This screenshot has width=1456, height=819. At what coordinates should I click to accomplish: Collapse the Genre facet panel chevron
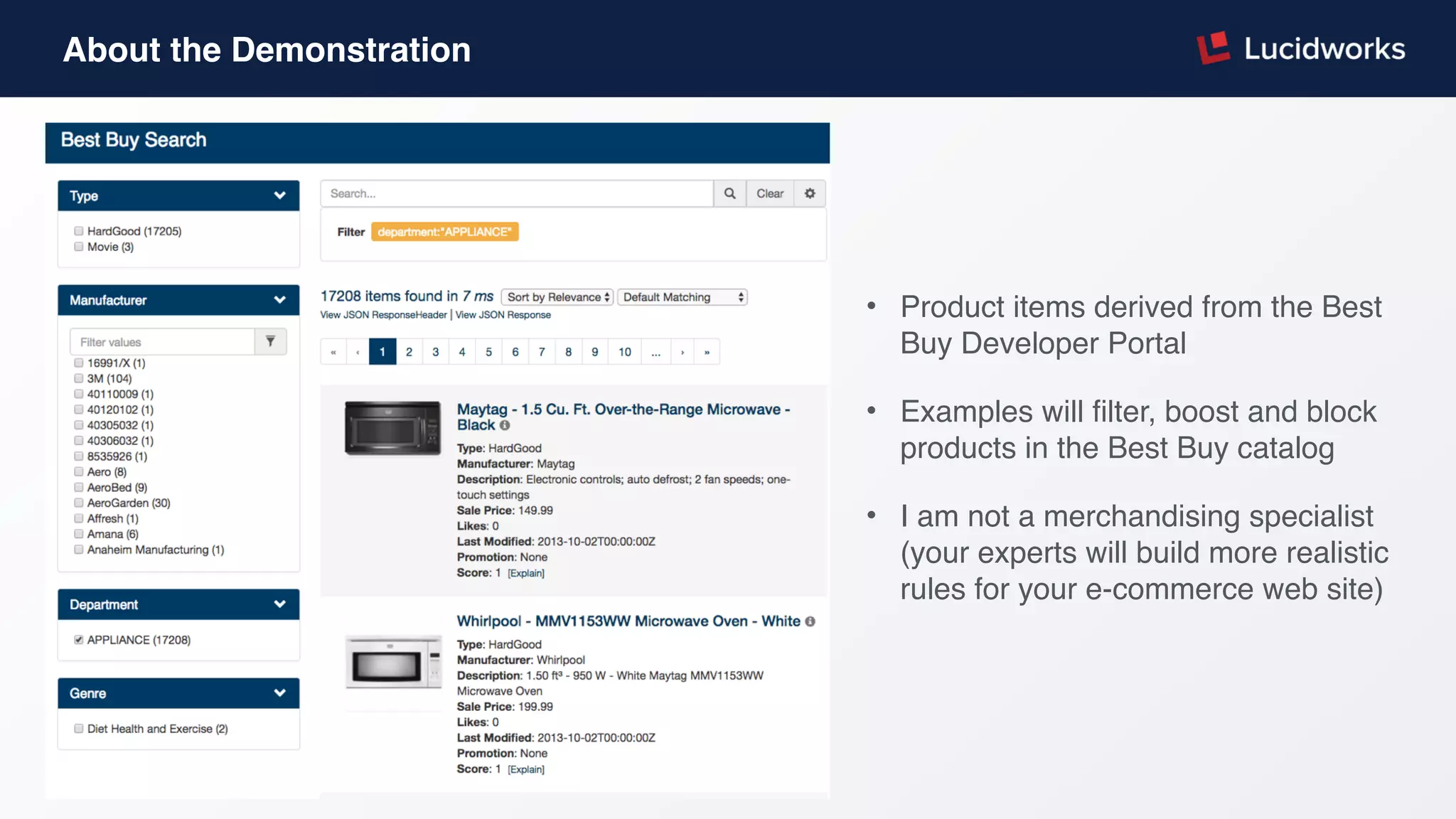(280, 693)
